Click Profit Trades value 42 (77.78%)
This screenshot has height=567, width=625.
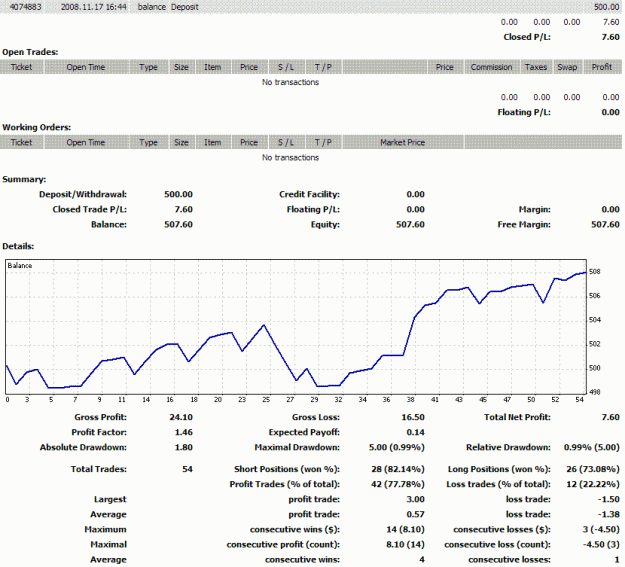tap(398, 484)
